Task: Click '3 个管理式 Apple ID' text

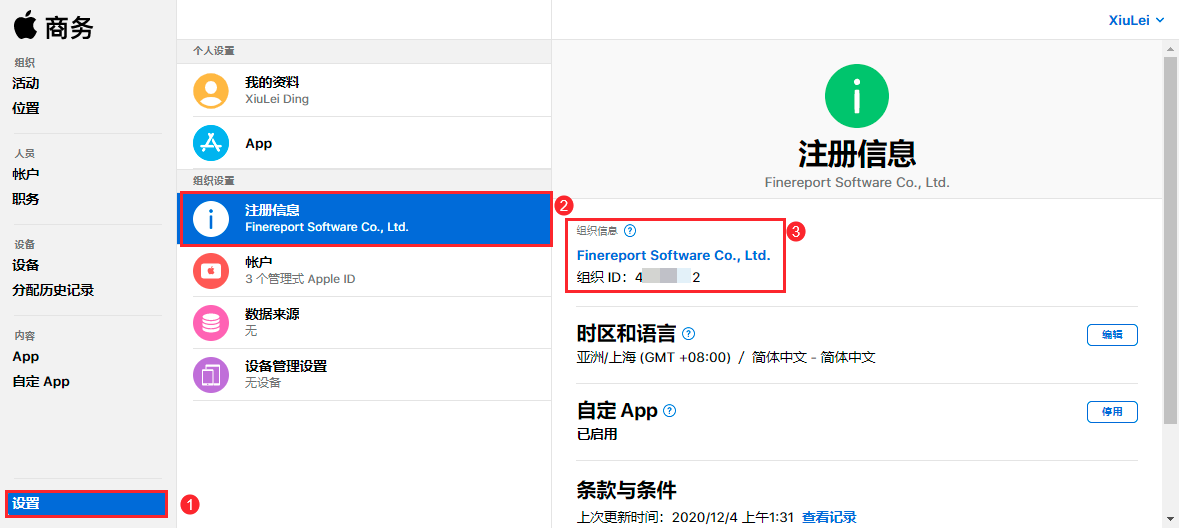Action: click(x=300, y=279)
